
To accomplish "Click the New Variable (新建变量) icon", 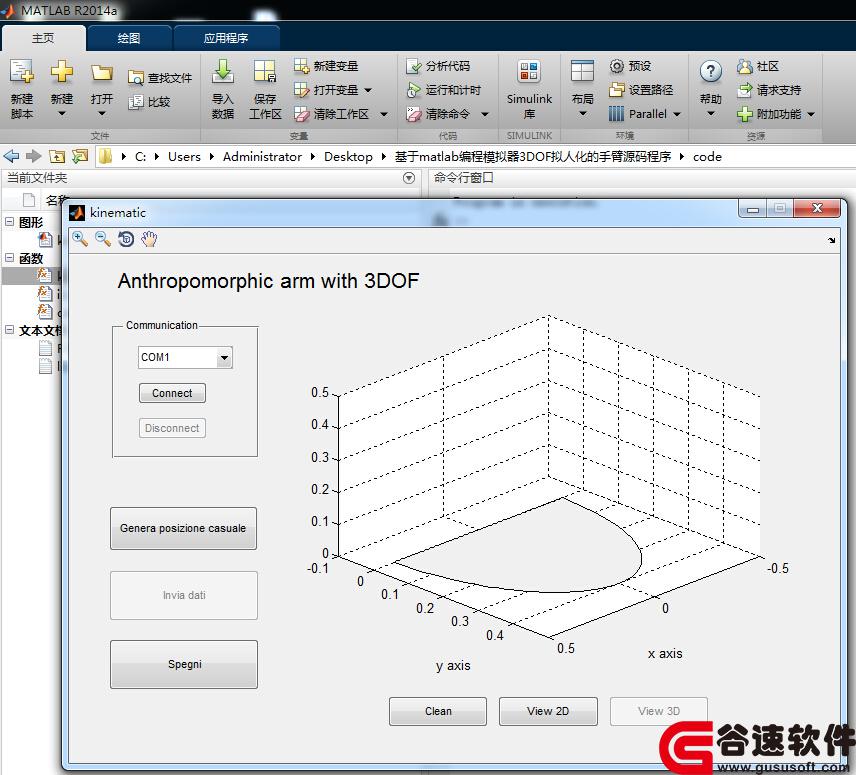I will click(301, 66).
